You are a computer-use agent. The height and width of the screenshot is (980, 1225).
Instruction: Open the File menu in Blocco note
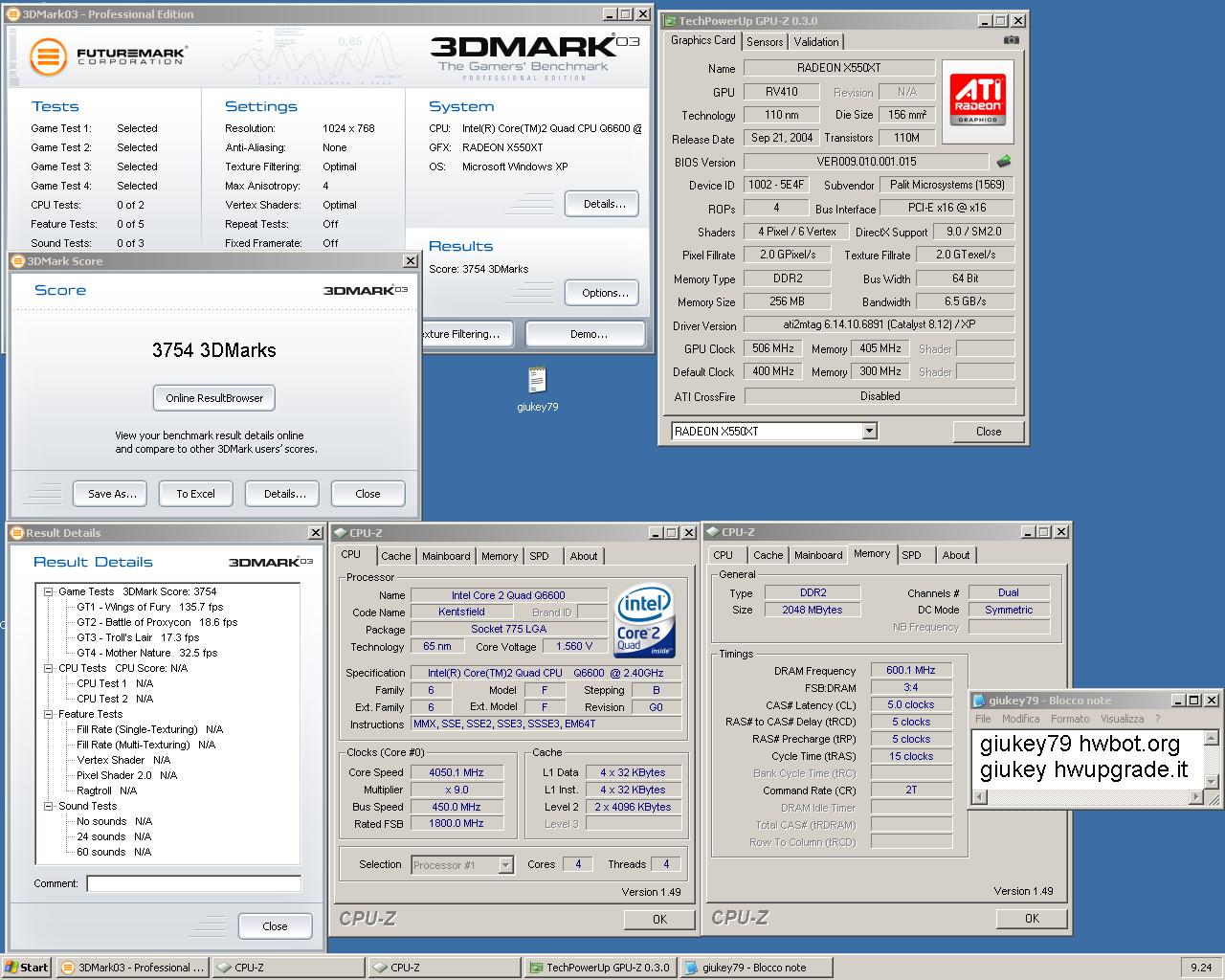[983, 719]
